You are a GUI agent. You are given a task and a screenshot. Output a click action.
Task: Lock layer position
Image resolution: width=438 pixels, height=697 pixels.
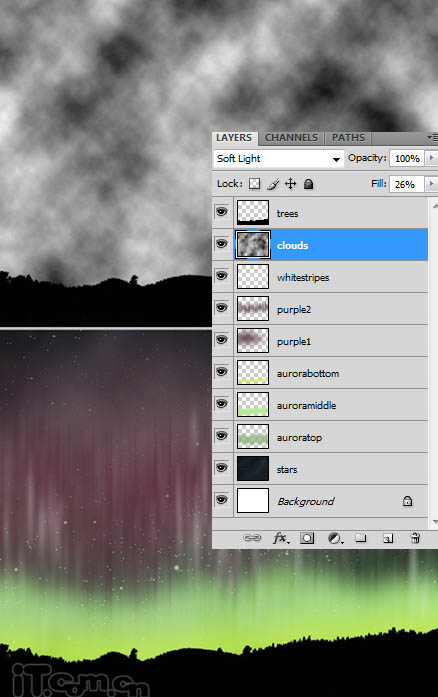[290, 184]
